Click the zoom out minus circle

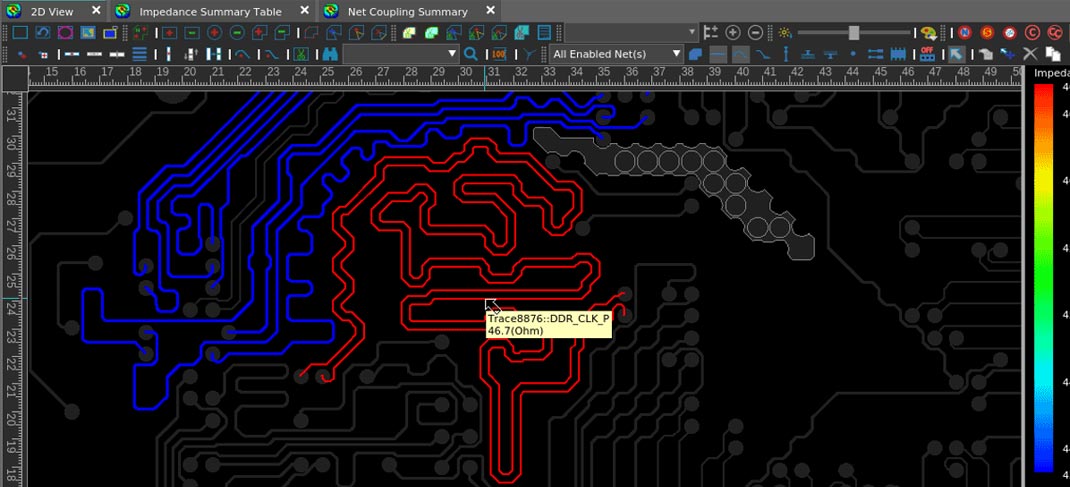755,33
